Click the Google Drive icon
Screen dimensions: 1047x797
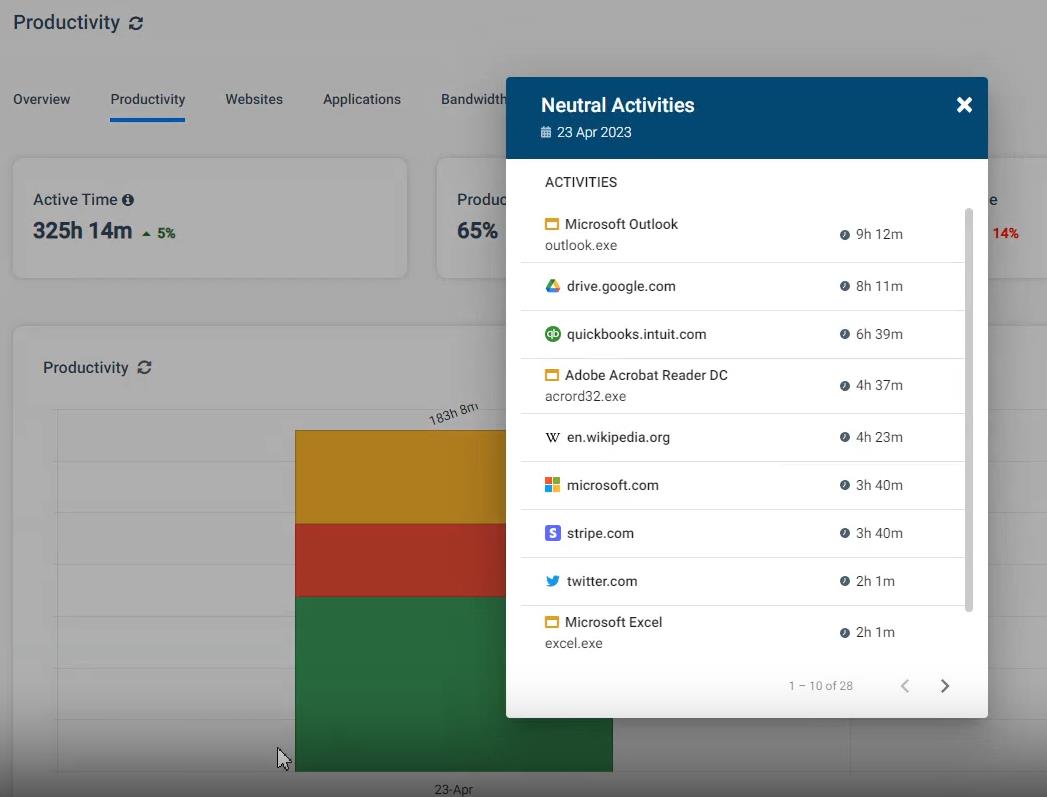pyautogui.click(x=552, y=286)
